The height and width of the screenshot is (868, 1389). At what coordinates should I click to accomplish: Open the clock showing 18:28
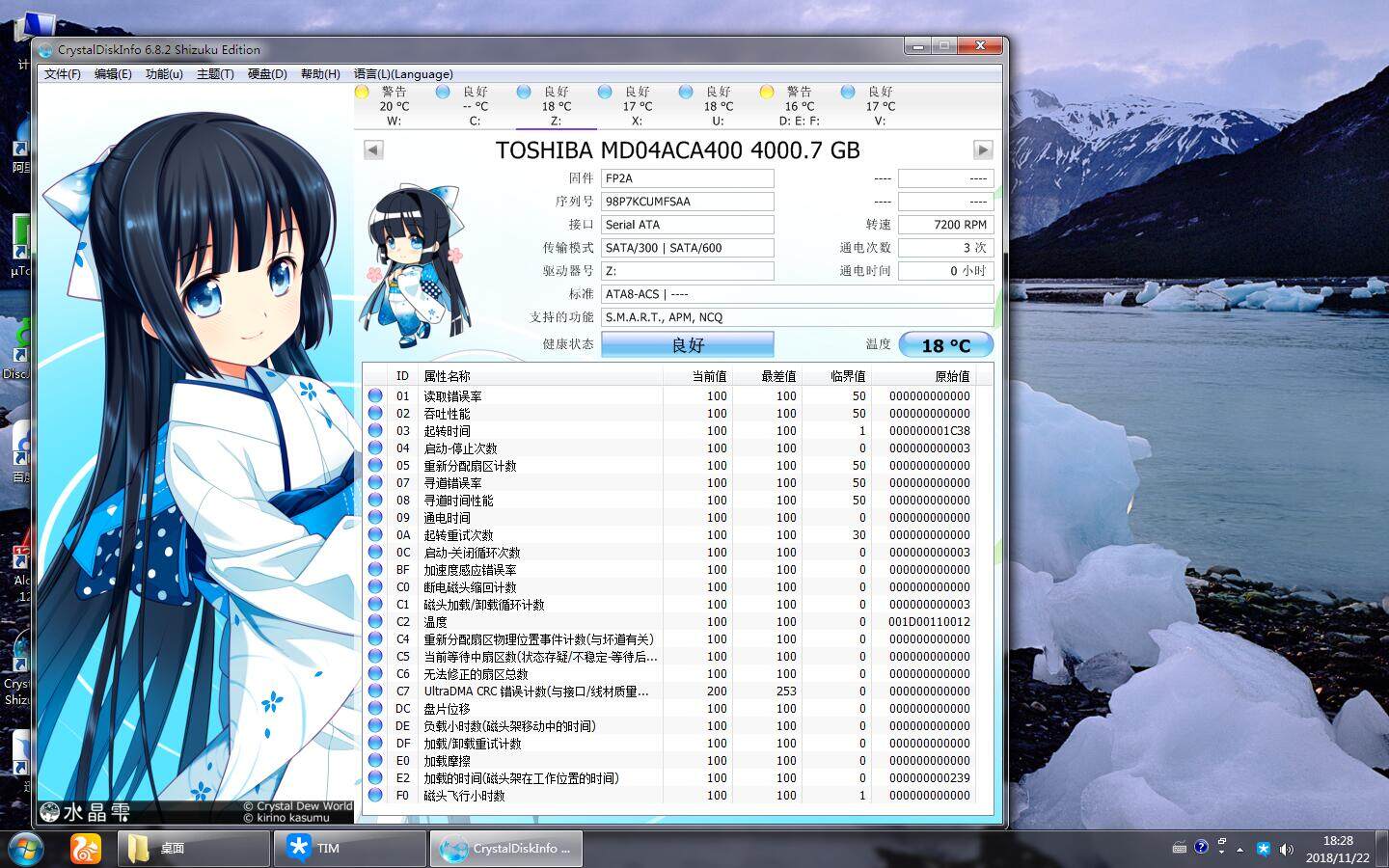click(x=1338, y=849)
